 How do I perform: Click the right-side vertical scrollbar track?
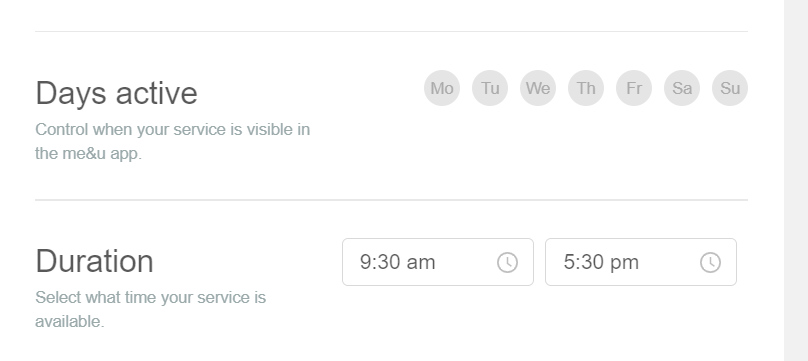point(796,180)
